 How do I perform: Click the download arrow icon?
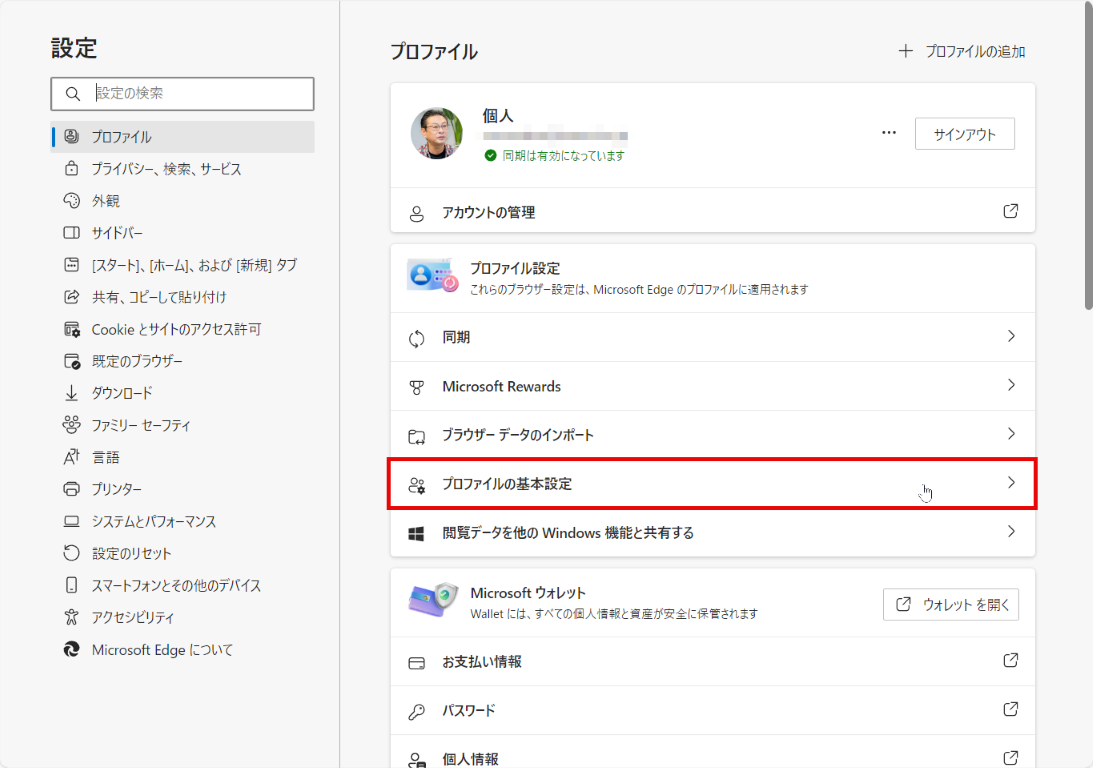(72, 393)
